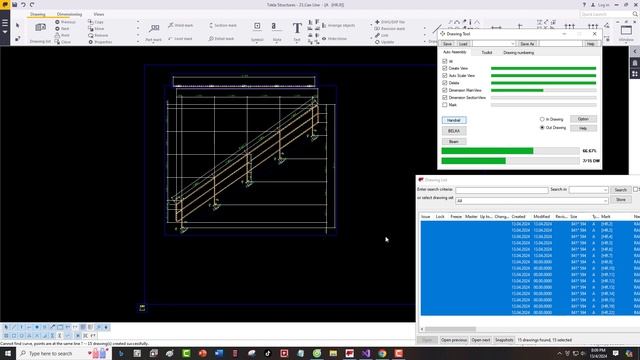Click the 7/15 DW progress bar
This screenshot has height=360, width=640.
tap(510, 161)
